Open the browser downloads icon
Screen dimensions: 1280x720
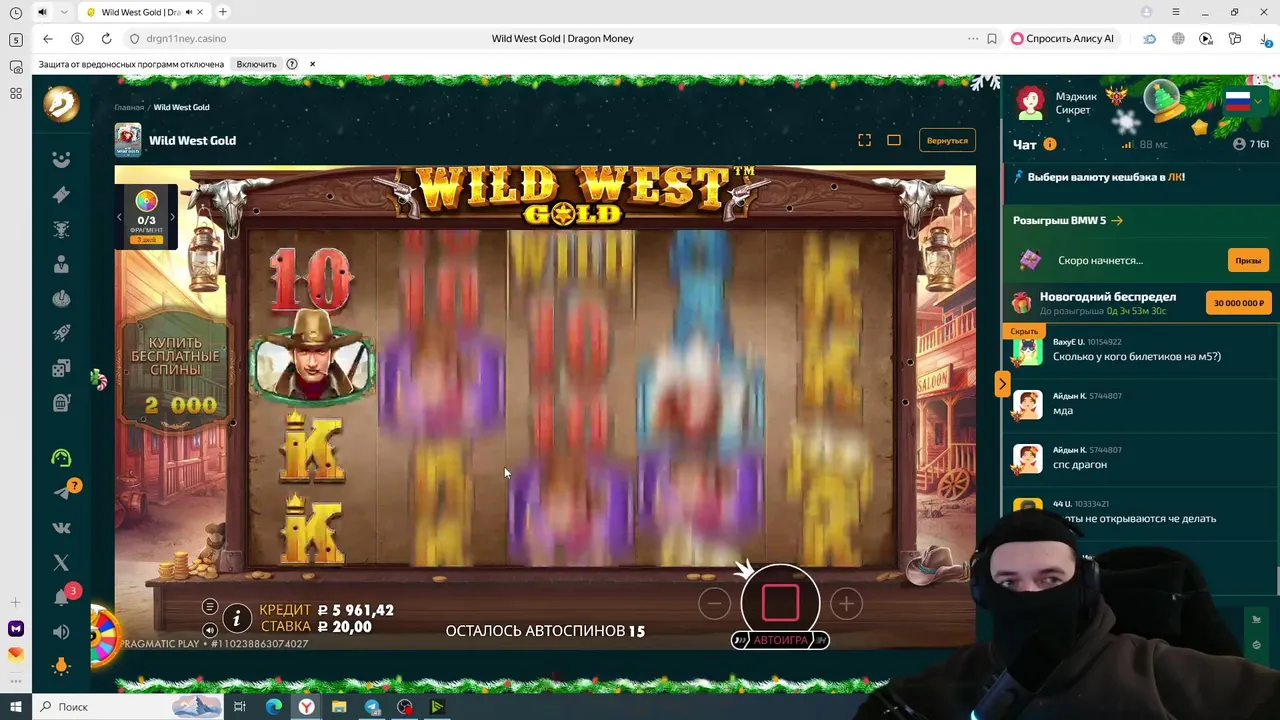point(1265,38)
